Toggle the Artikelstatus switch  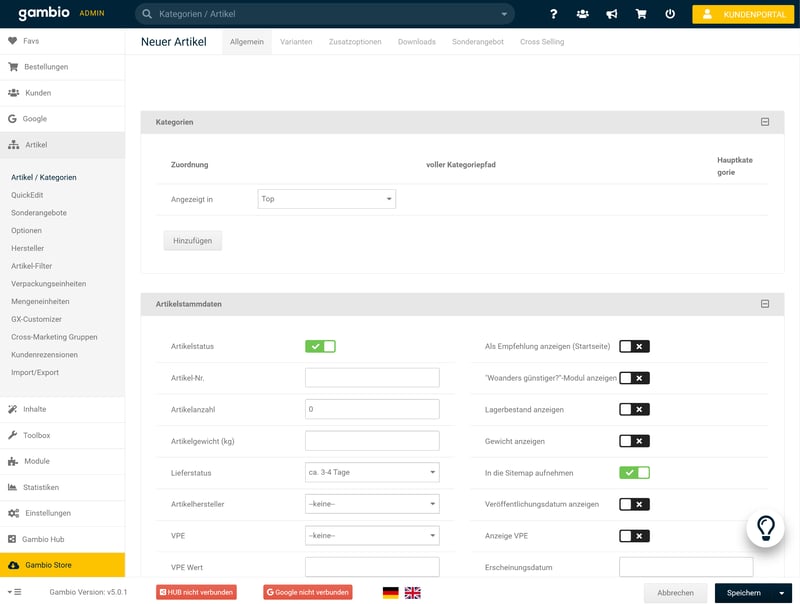pyautogui.click(x=320, y=346)
